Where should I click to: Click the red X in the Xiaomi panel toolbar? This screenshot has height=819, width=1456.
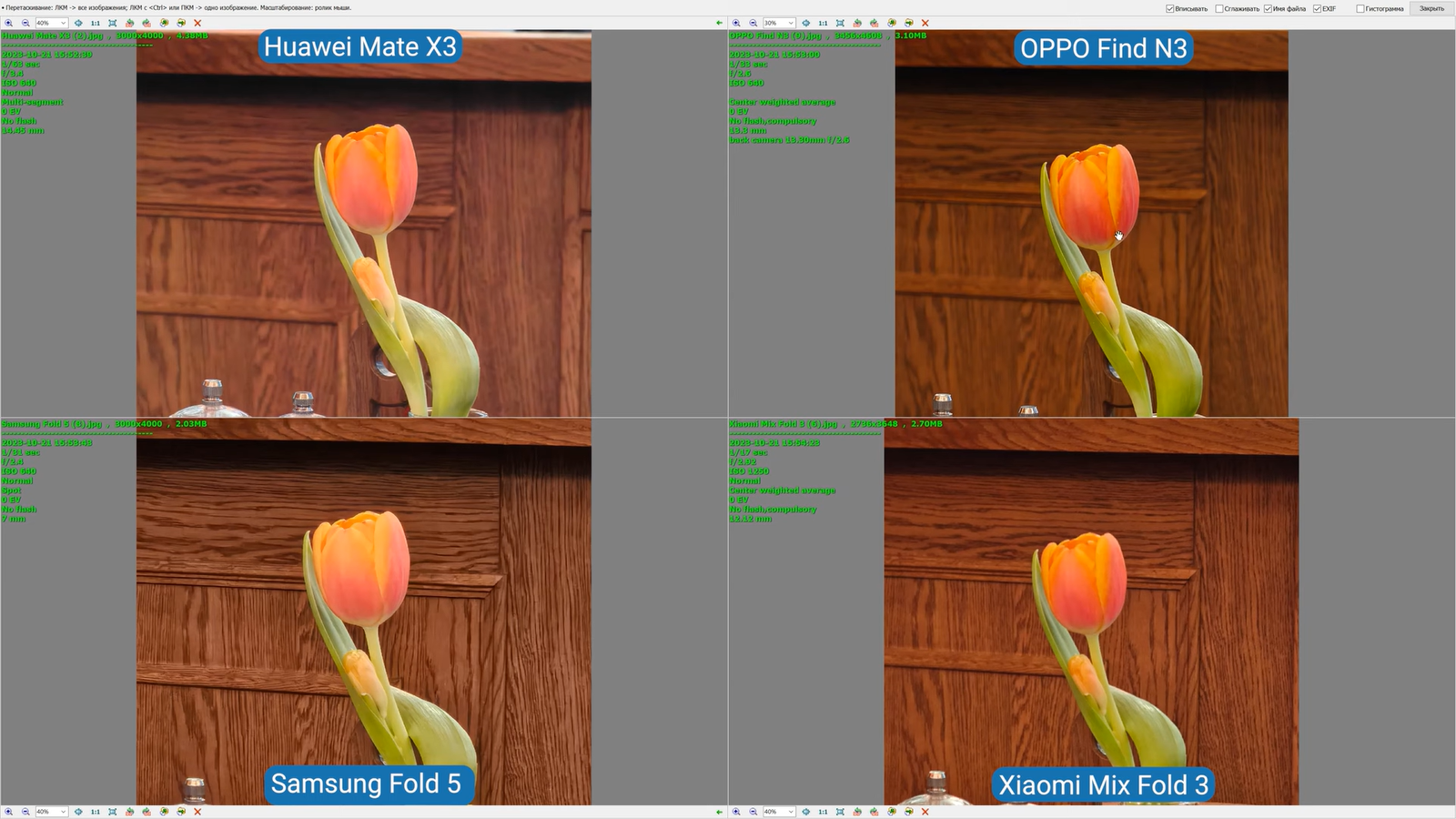(925, 812)
